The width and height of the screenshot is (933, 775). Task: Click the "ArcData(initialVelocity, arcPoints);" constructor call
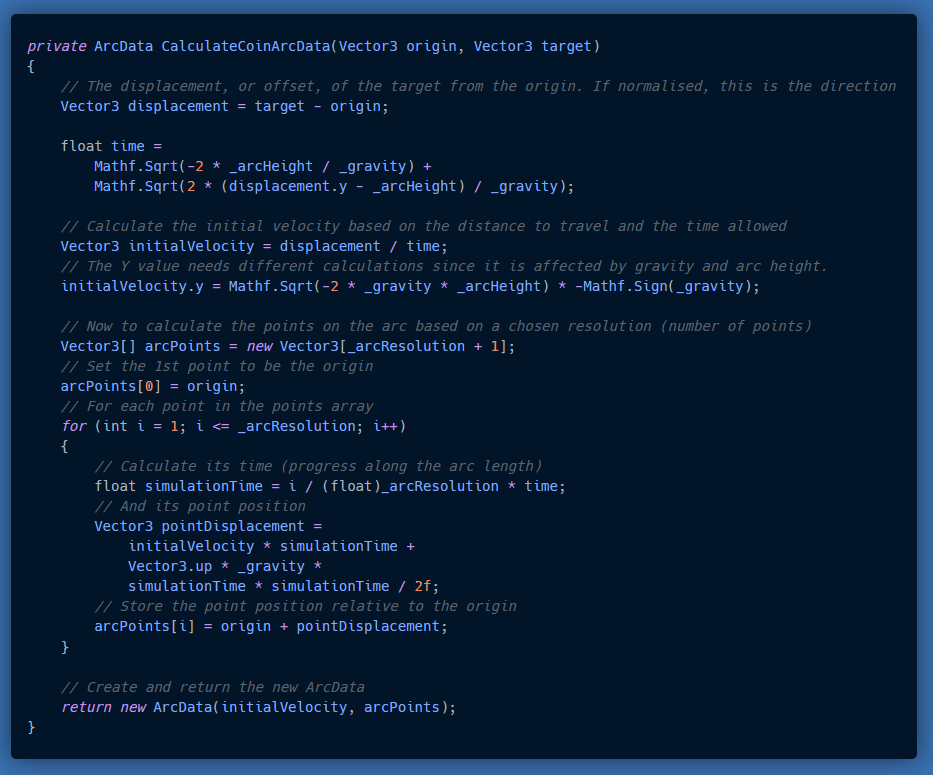click(305, 708)
